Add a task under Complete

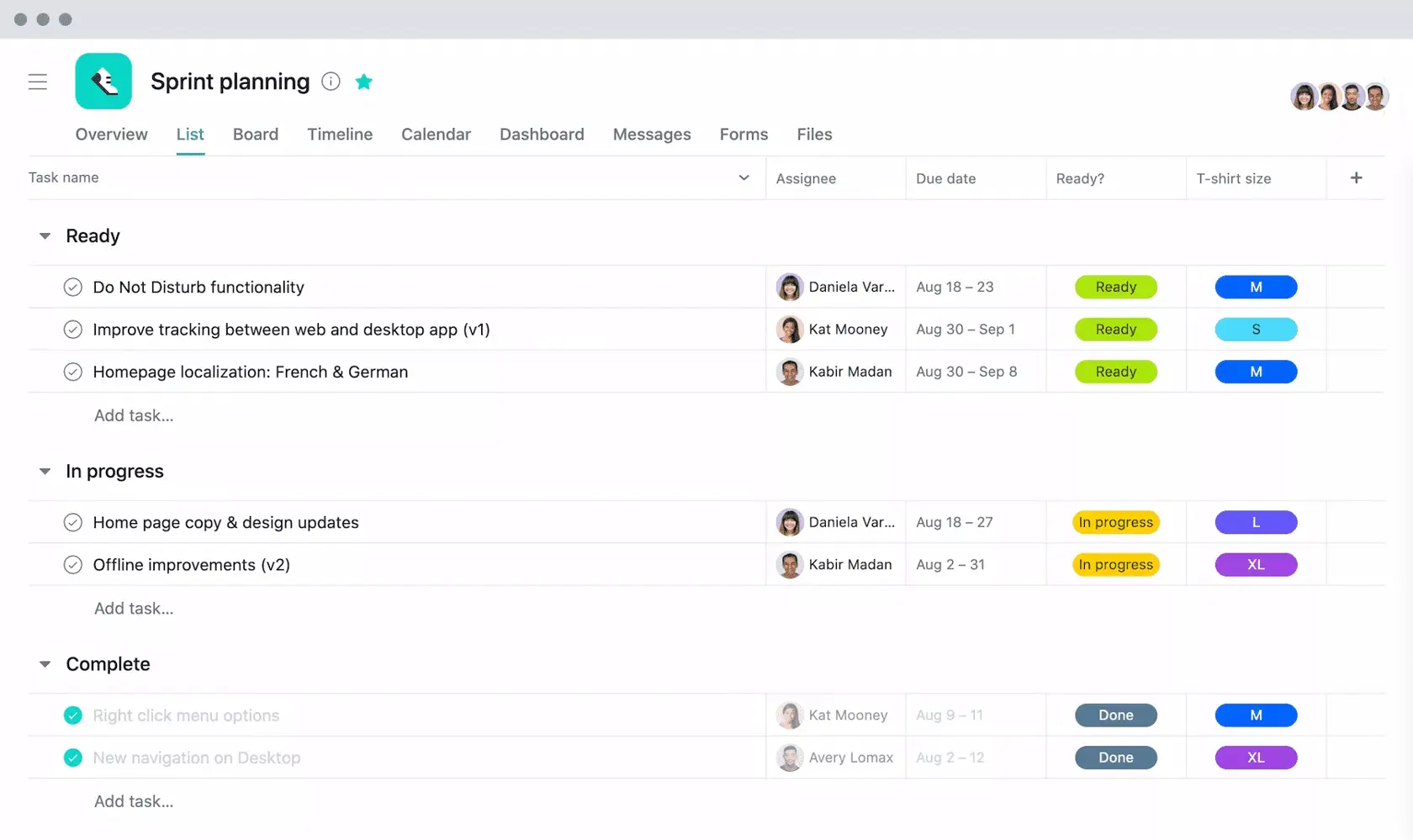pos(133,800)
